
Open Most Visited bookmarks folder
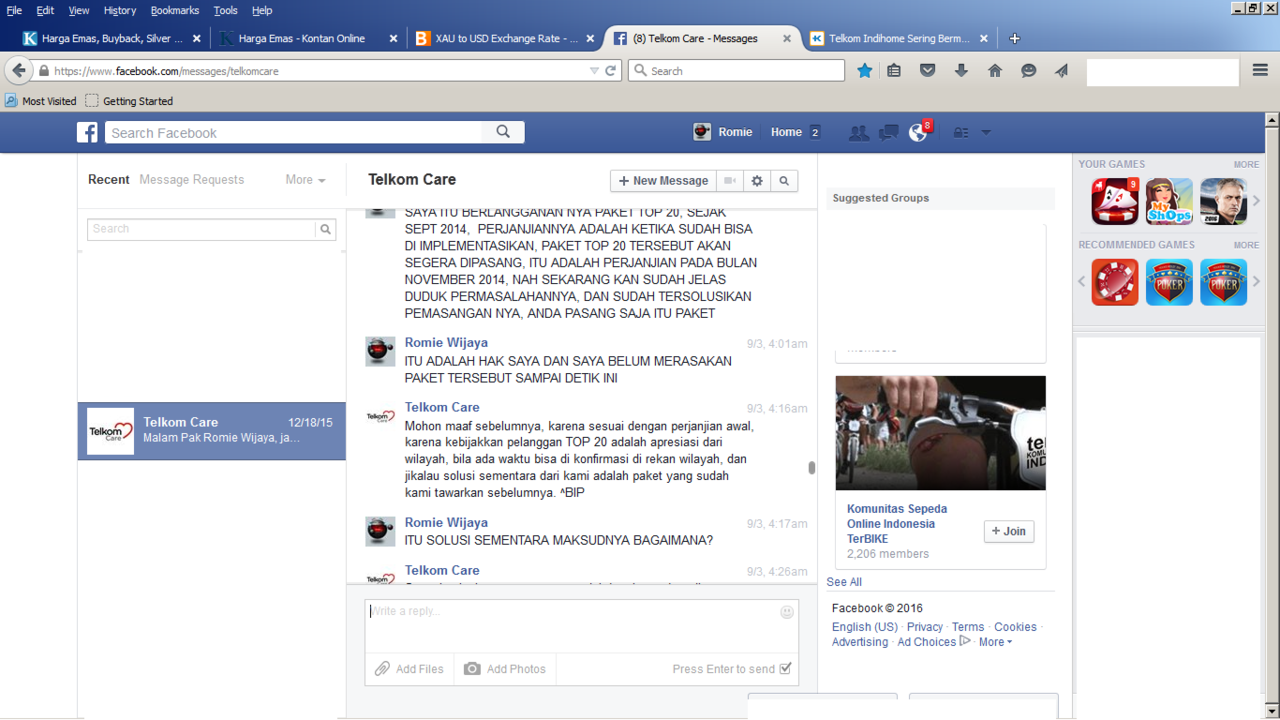click(41, 101)
